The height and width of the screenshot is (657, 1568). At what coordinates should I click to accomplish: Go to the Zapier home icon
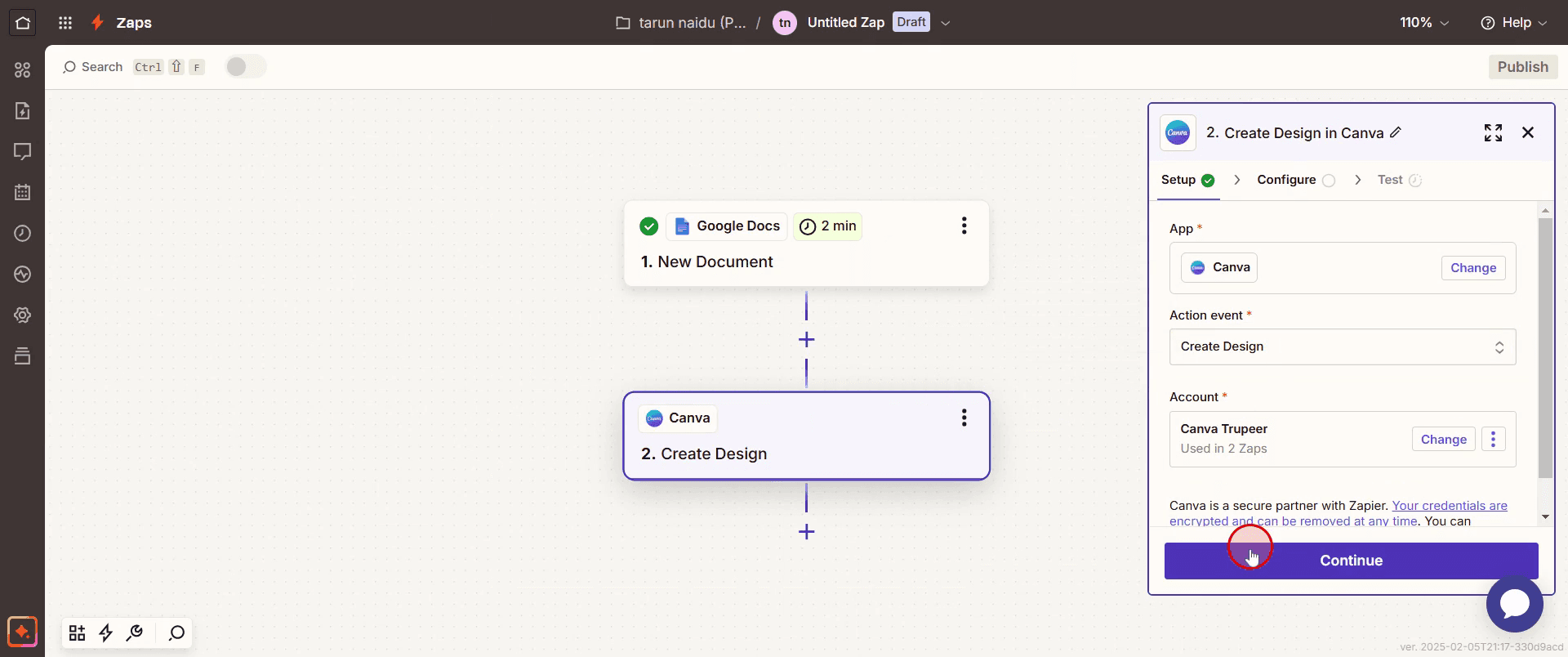23,23
